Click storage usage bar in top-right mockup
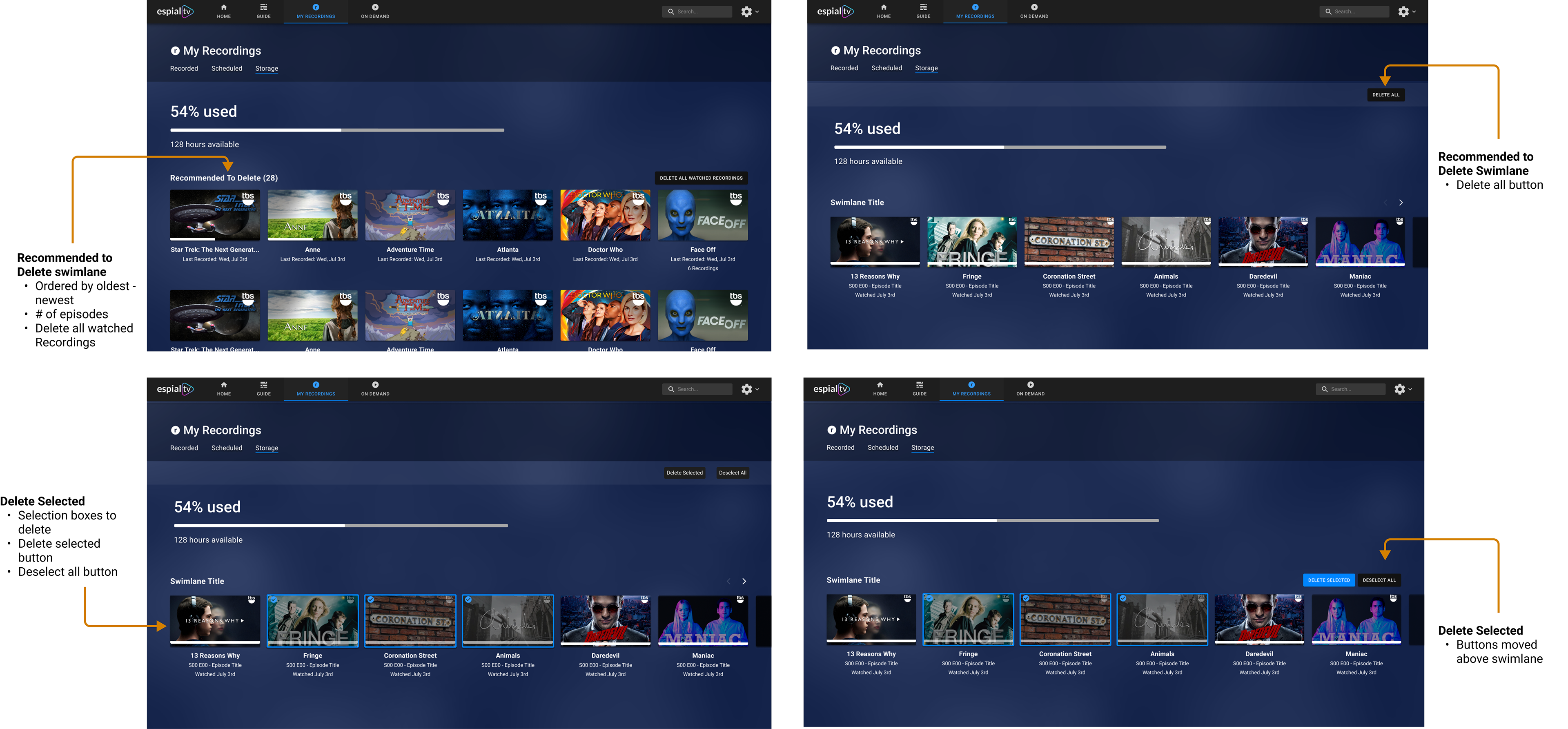Screen dimensions: 1568x729 point(1000,147)
